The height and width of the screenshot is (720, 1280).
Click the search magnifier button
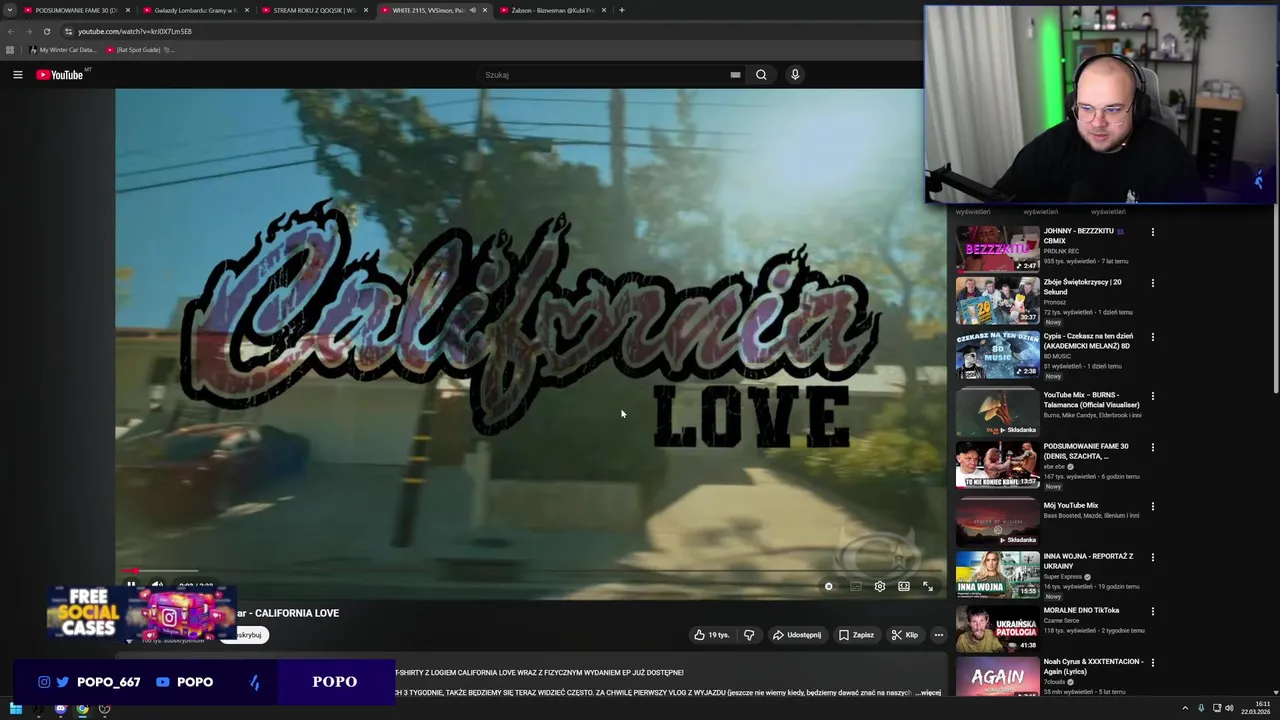pos(761,75)
